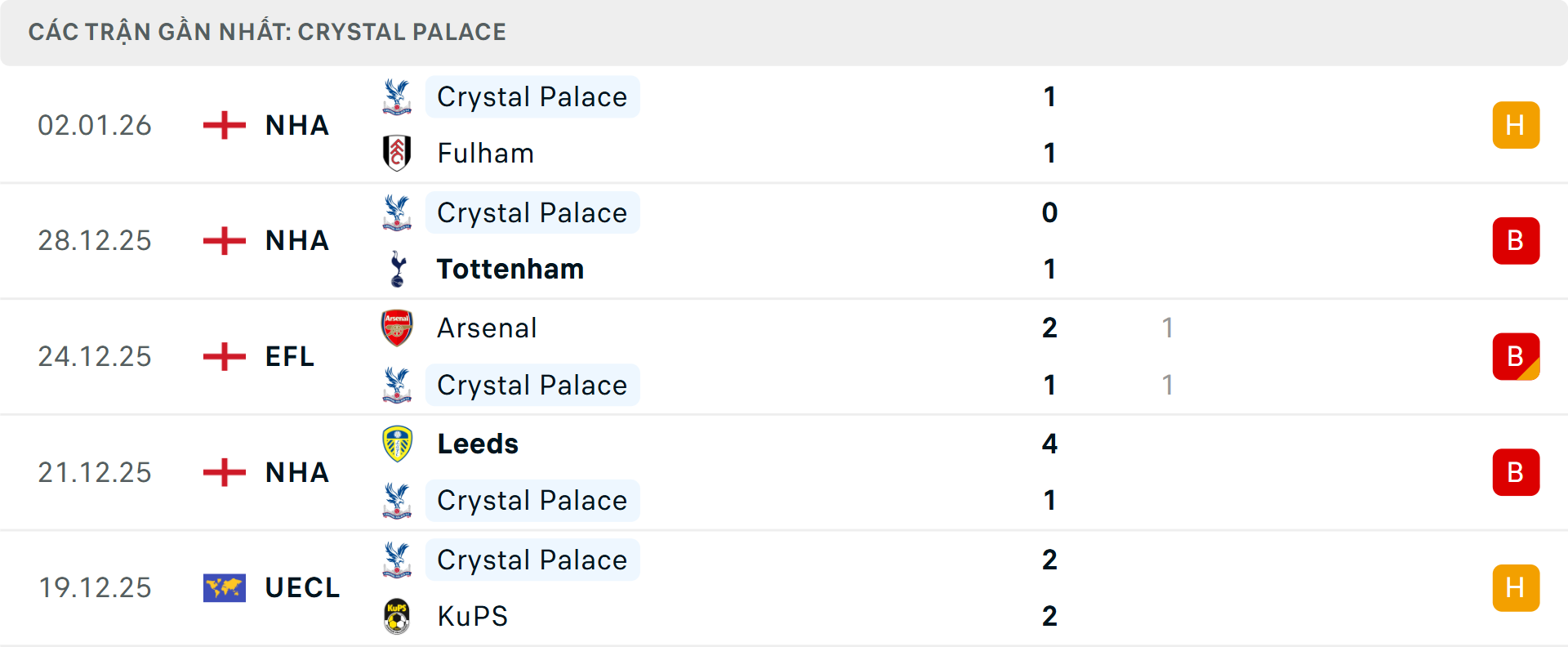Click the England flag beside the EFL match
This screenshot has width=1568, height=647.
click(223, 356)
